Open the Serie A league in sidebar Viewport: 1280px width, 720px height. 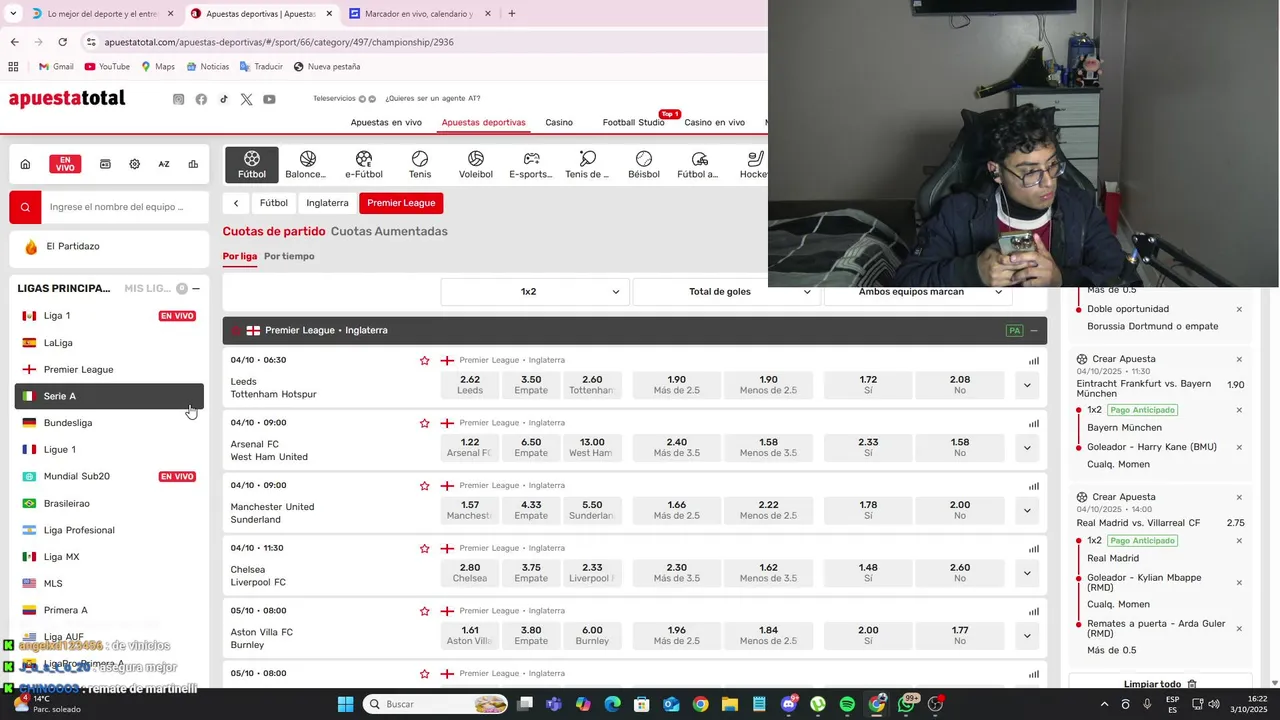(109, 396)
